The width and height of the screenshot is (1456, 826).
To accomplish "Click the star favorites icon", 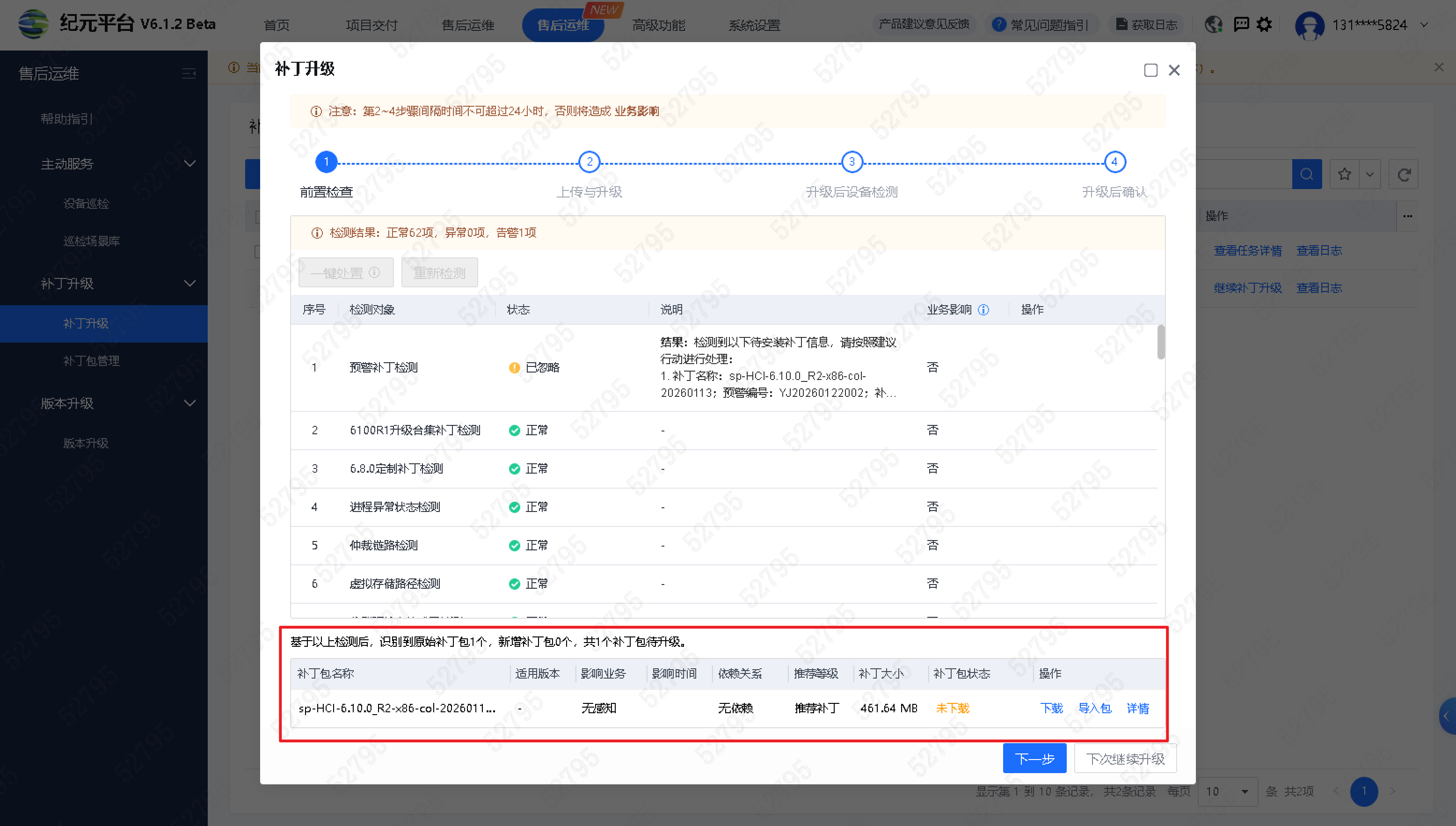I will [x=1344, y=174].
